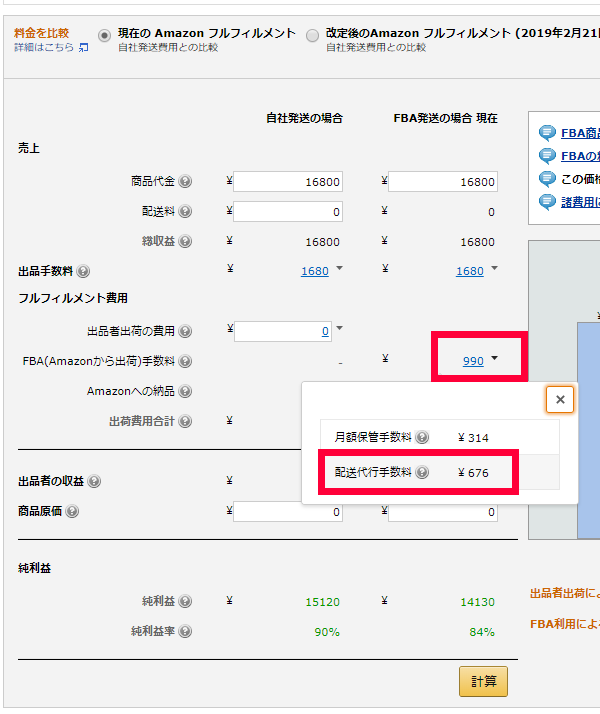Viewport: 600px width, 714px height.
Task: Click the FBA発送 商品代金 input field
Action: (x=443, y=182)
